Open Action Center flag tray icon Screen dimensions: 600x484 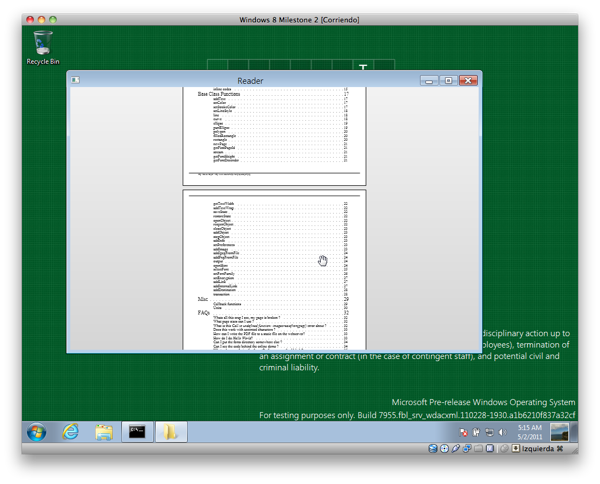(x=463, y=432)
